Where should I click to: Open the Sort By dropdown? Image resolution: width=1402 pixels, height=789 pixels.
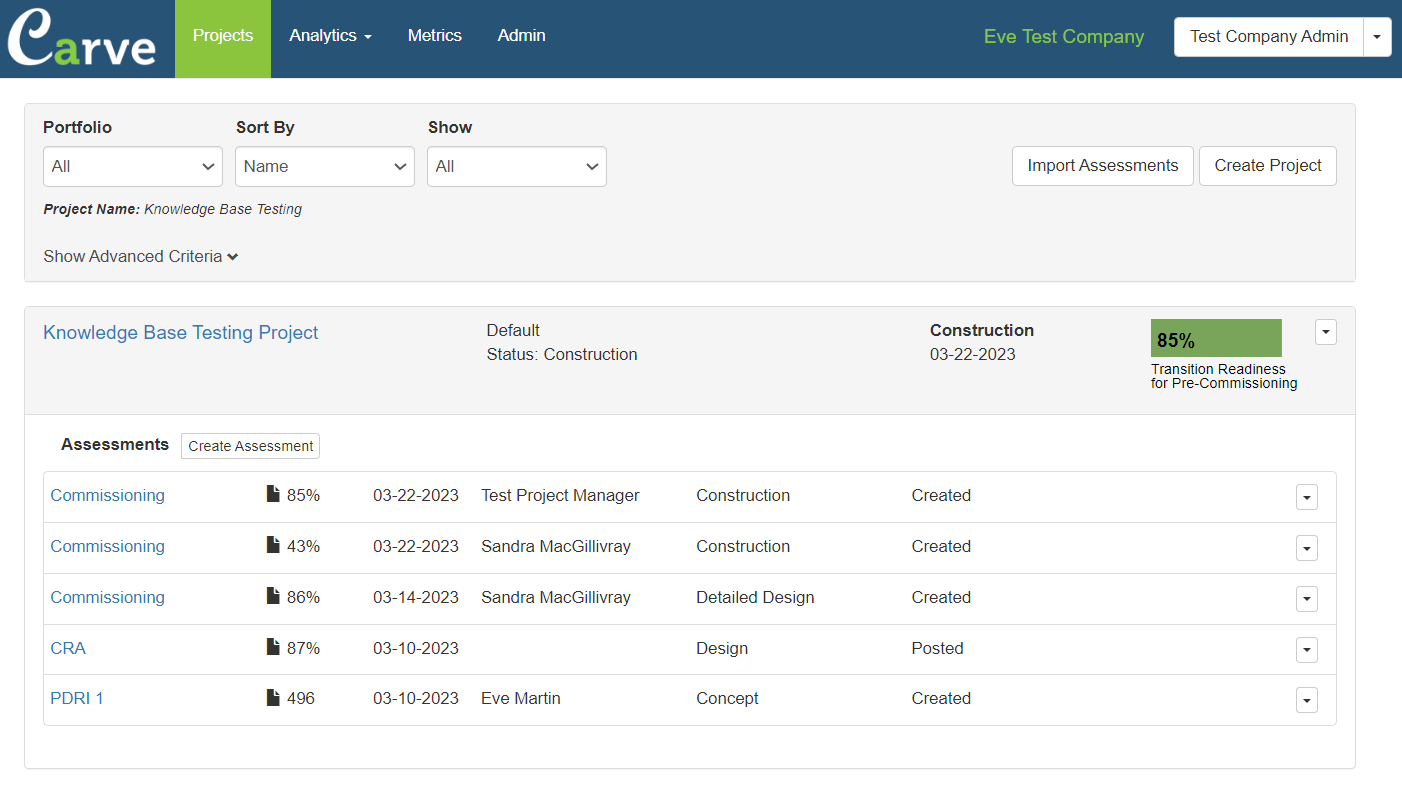pos(325,166)
